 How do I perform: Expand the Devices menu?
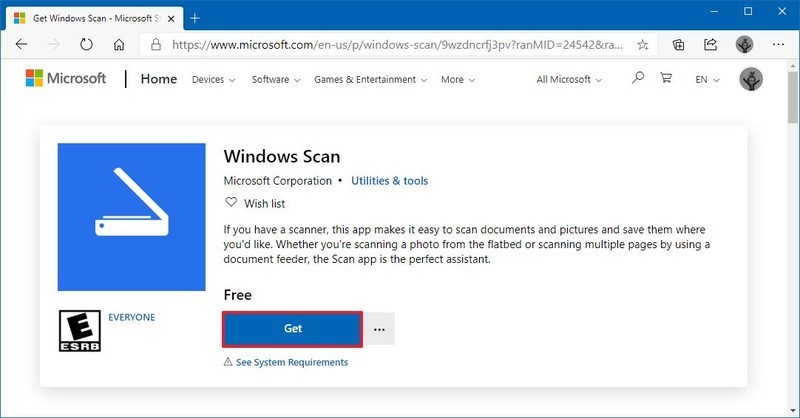(x=213, y=80)
